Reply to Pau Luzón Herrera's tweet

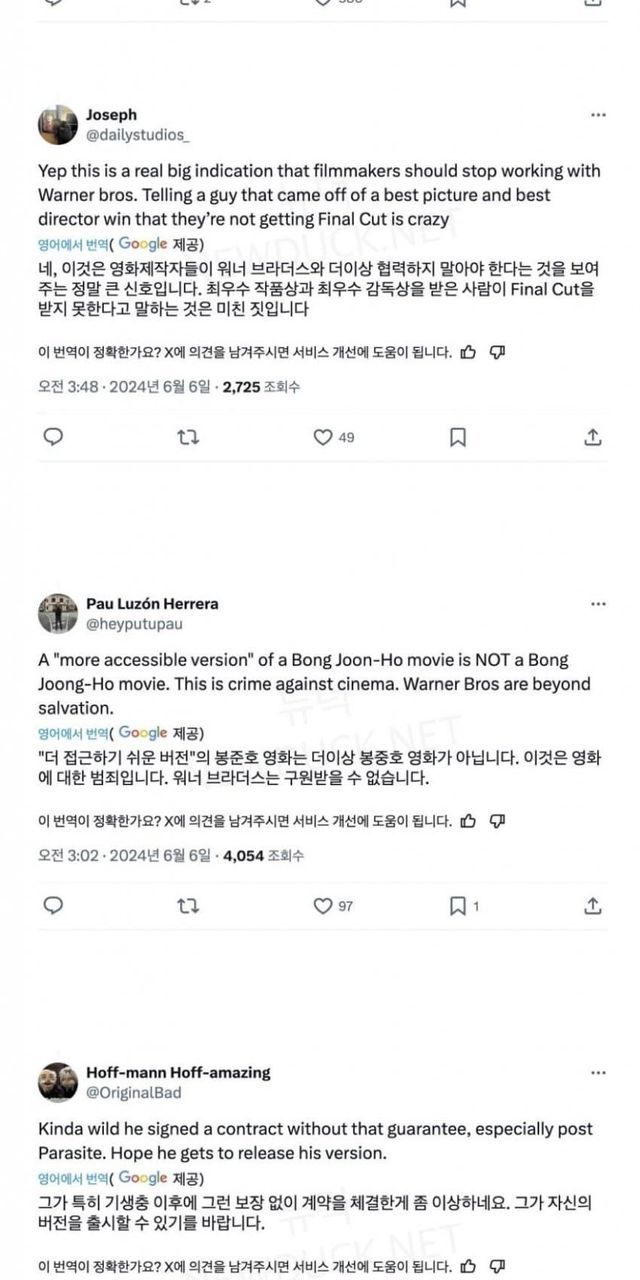click(x=54, y=906)
